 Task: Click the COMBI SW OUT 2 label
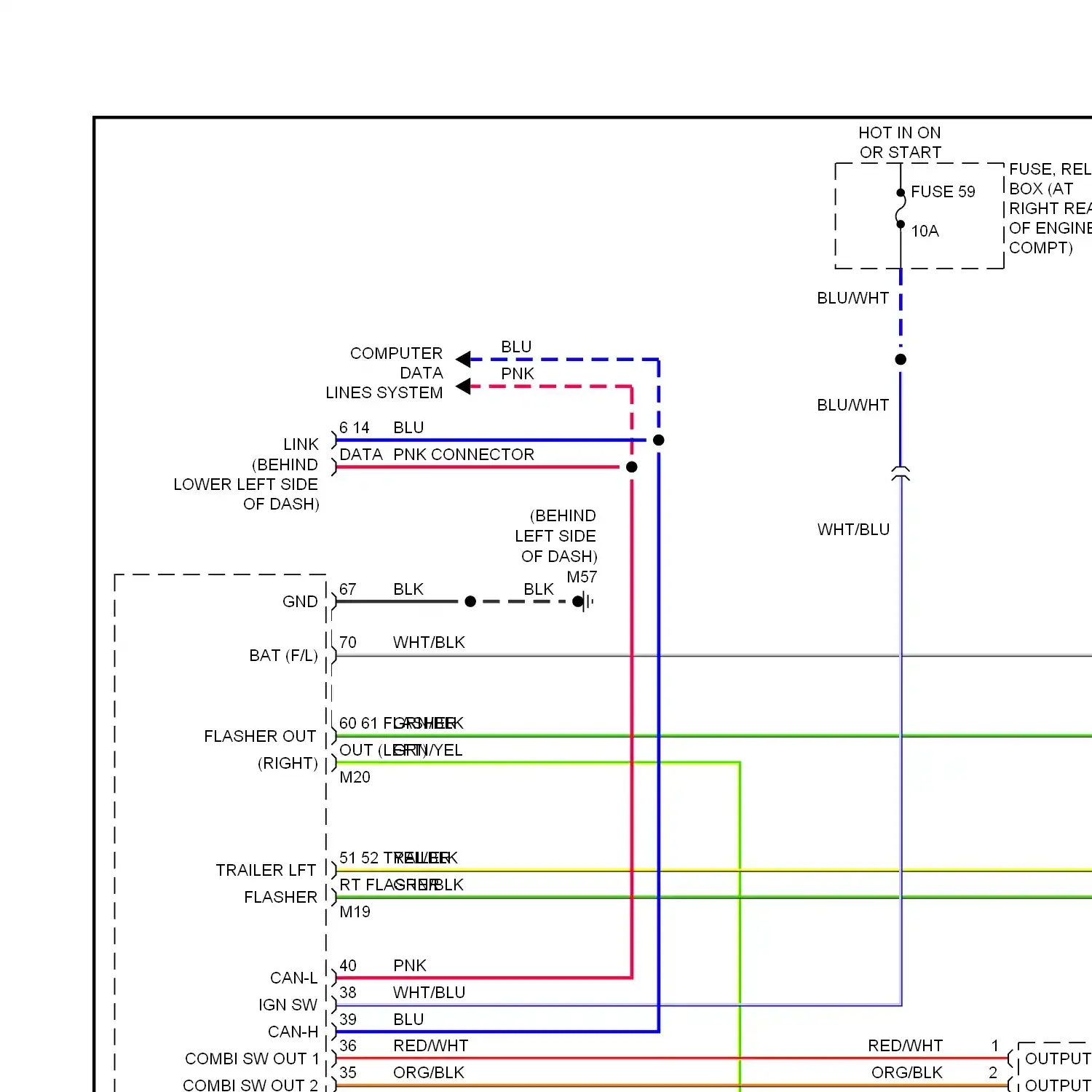(x=250, y=1085)
